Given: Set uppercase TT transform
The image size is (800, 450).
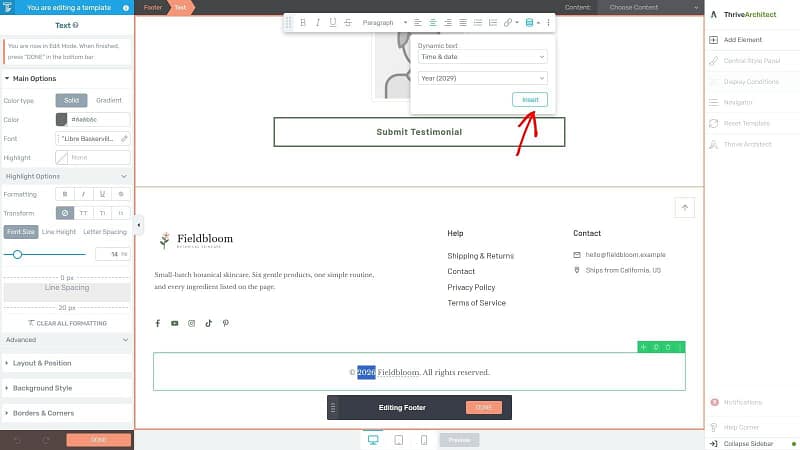Looking at the screenshot, I should tap(84, 213).
